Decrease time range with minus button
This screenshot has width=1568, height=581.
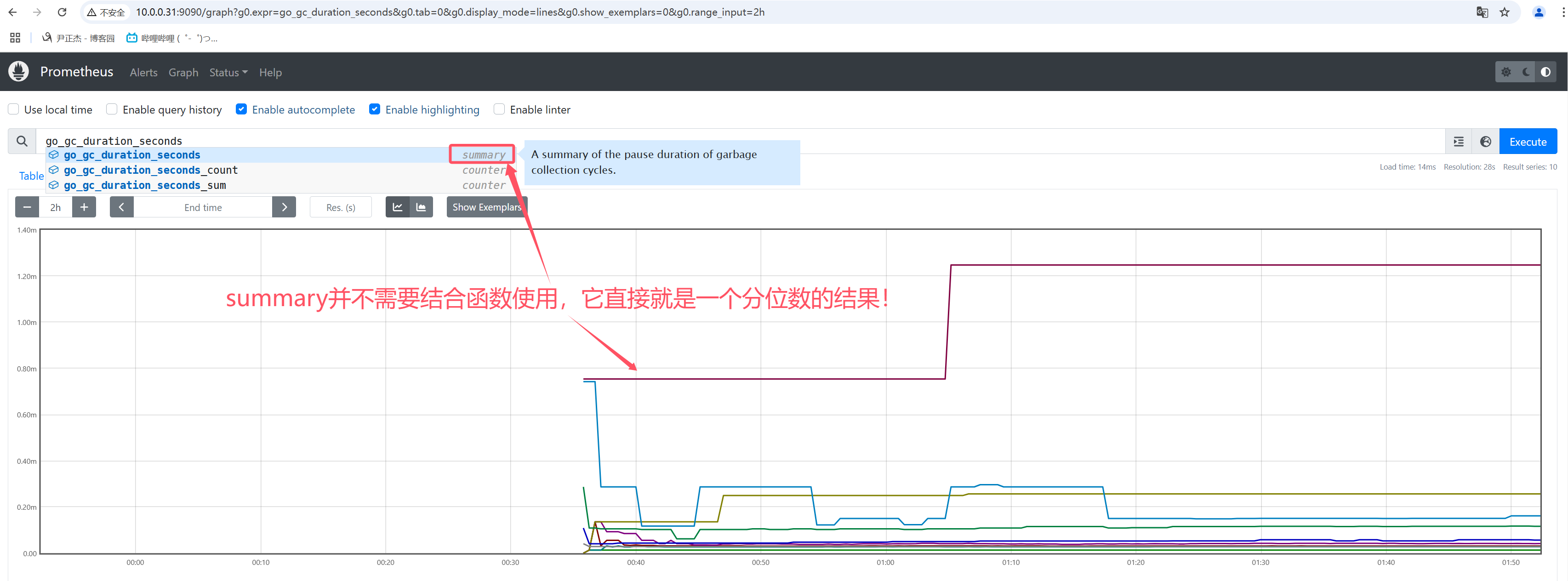(x=27, y=207)
